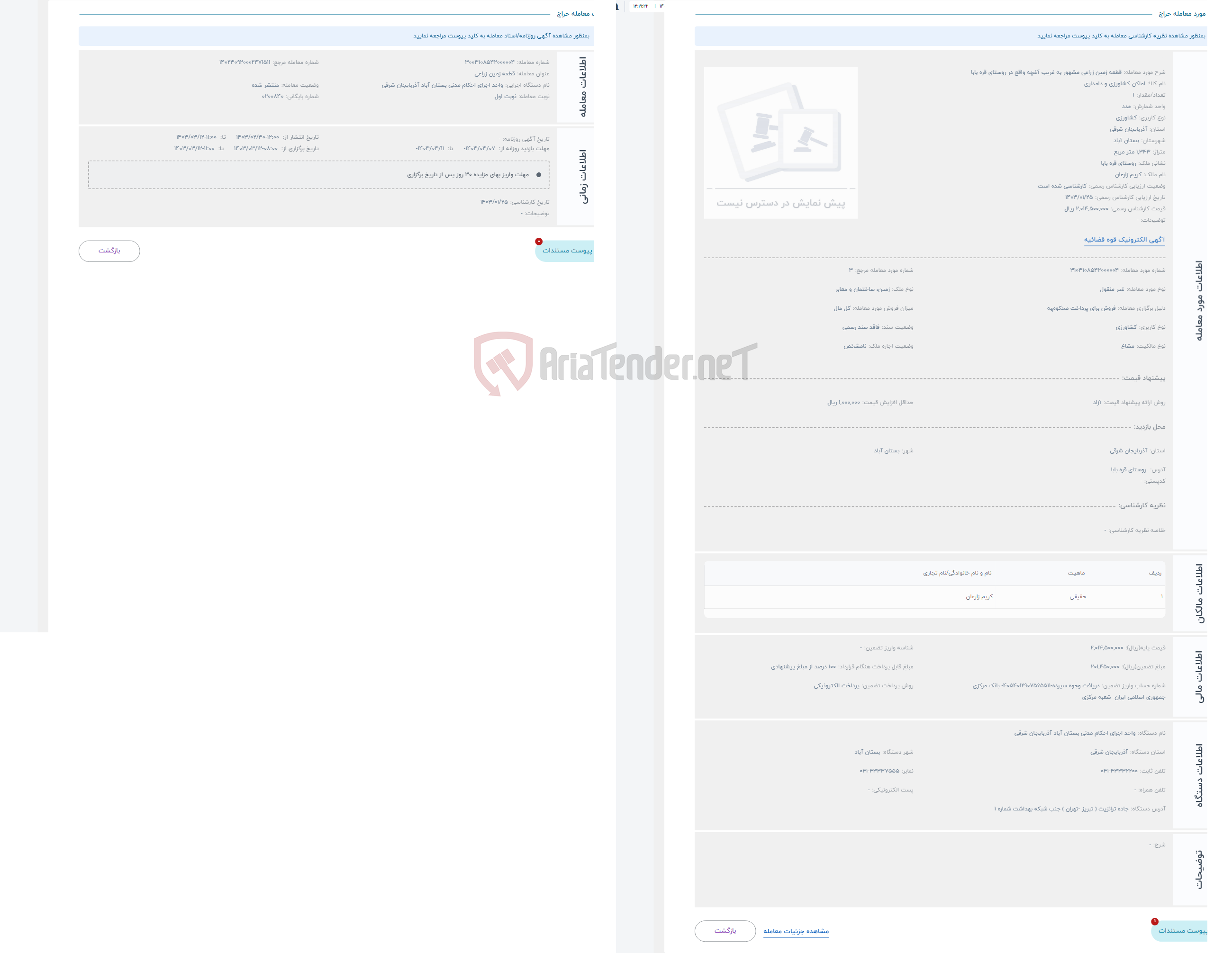The width and height of the screenshot is (1232, 953).
Task: Click the back arrow بازگشت button left panel
Action: click(x=108, y=250)
